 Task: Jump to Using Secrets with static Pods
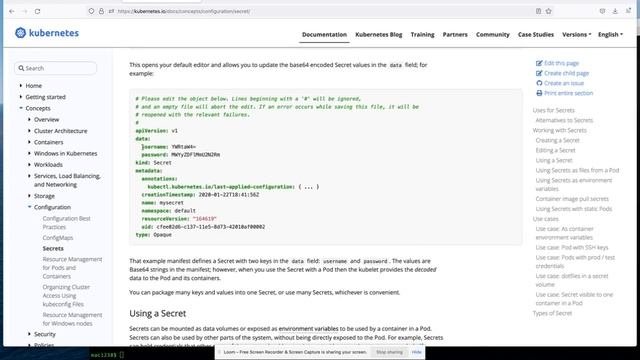(x=574, y=209)
